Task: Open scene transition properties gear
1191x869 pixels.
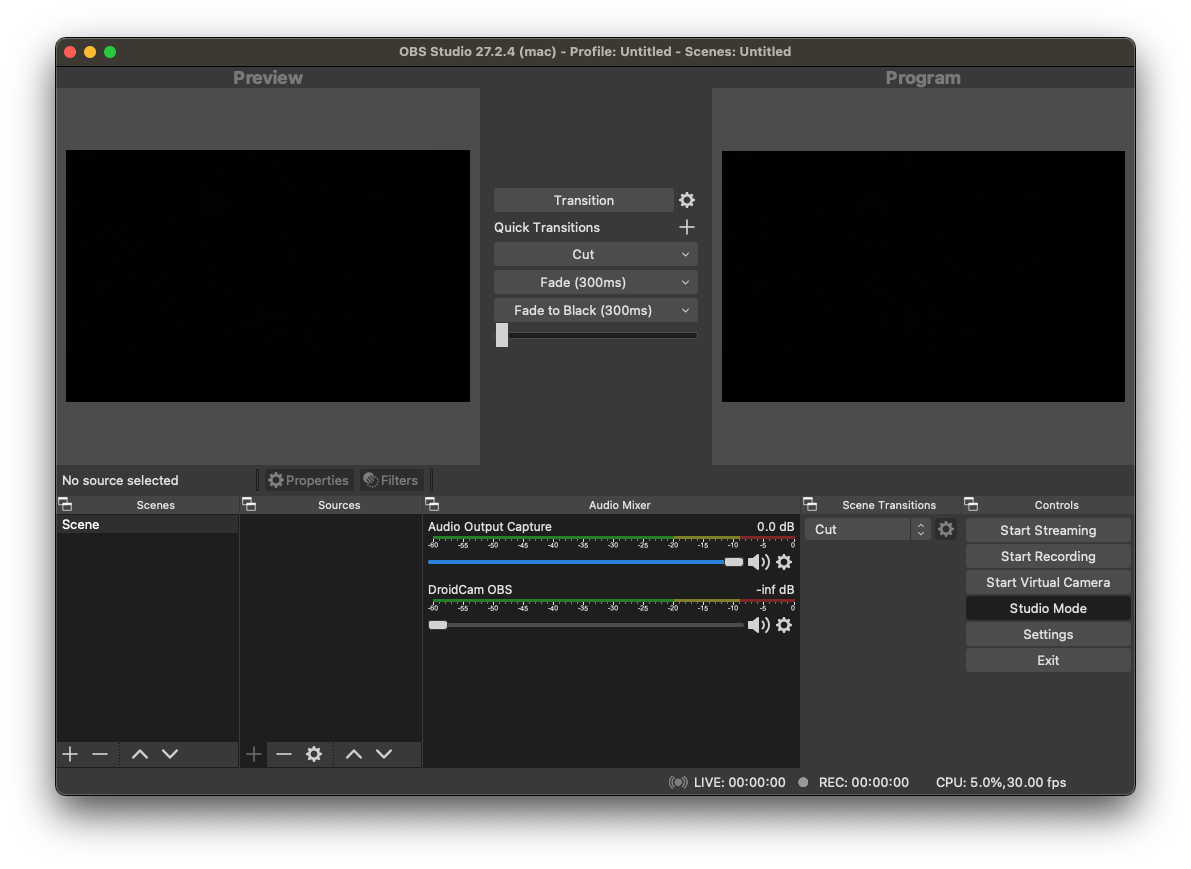Action: (946, 529)
